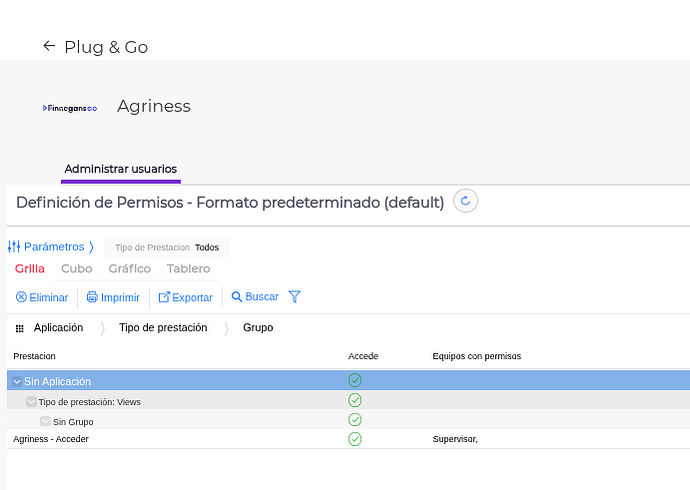Select the Administrar usuarios tab
Image resolution: width=690 pixels, height=490 pixels.
click(121, 169)
